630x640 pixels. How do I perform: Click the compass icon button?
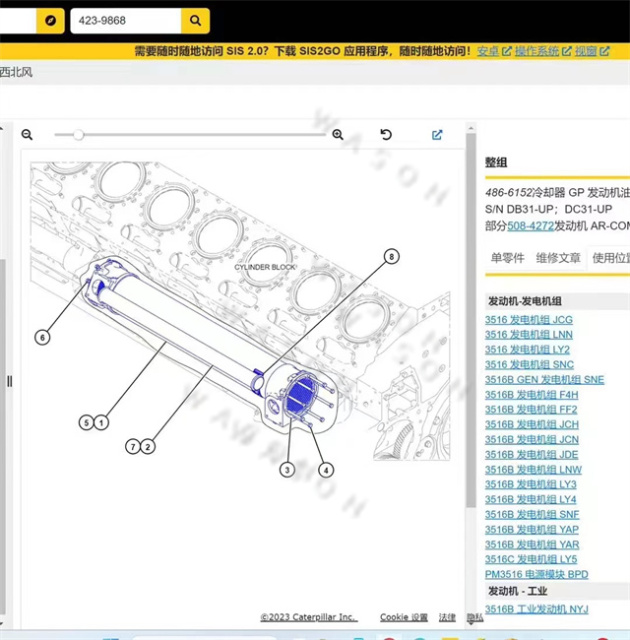coord(48,20)
